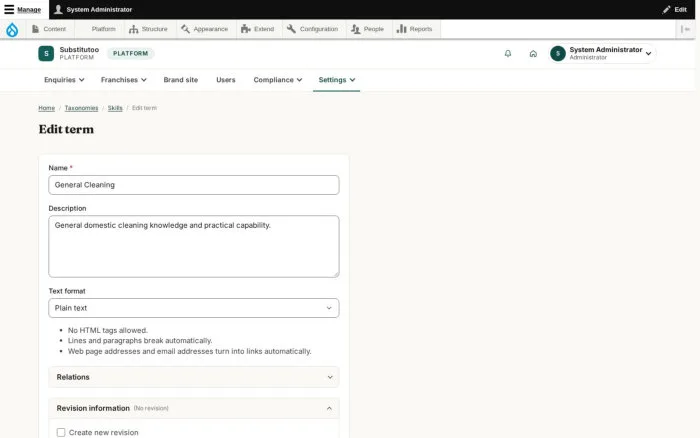The height and width of the screenshot is (438, 700).
Task: Open notifications bell icon
Action: [508, 54]
